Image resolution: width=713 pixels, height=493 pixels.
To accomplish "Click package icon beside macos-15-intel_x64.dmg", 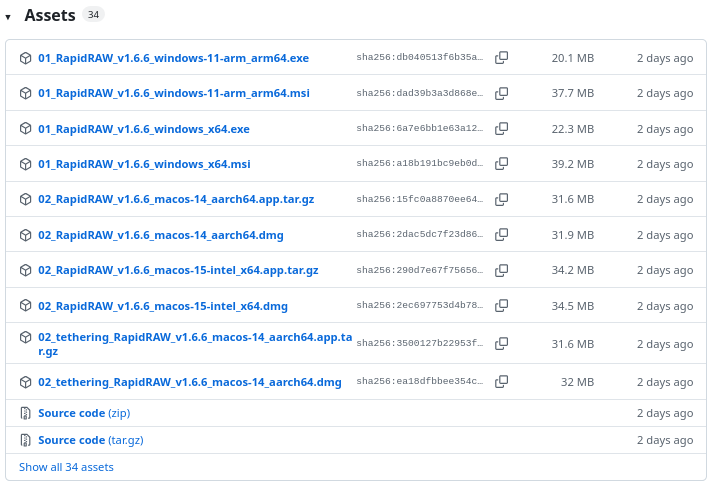I will click(x=25, y=306).
